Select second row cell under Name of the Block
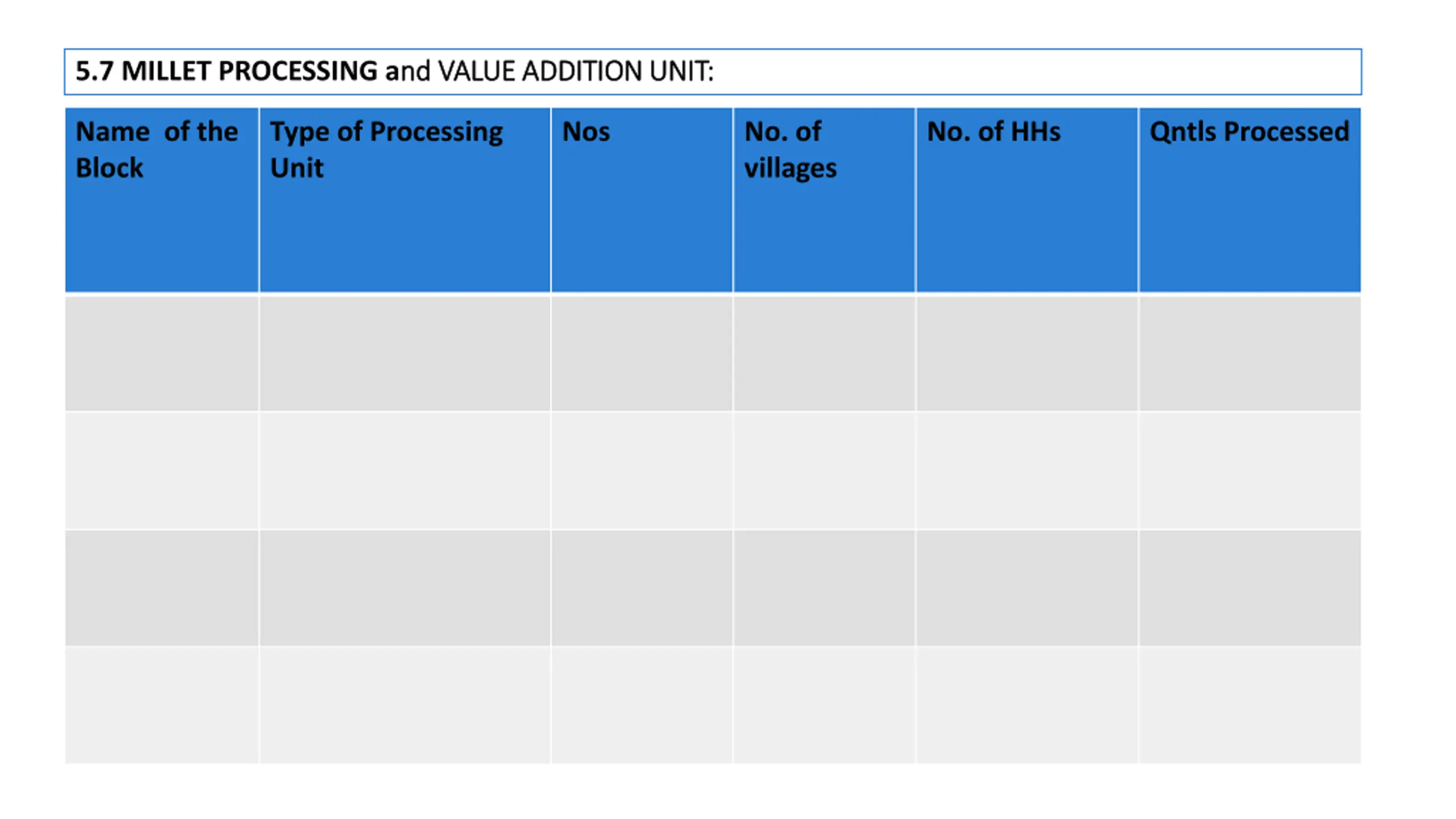 pos(162,470)
